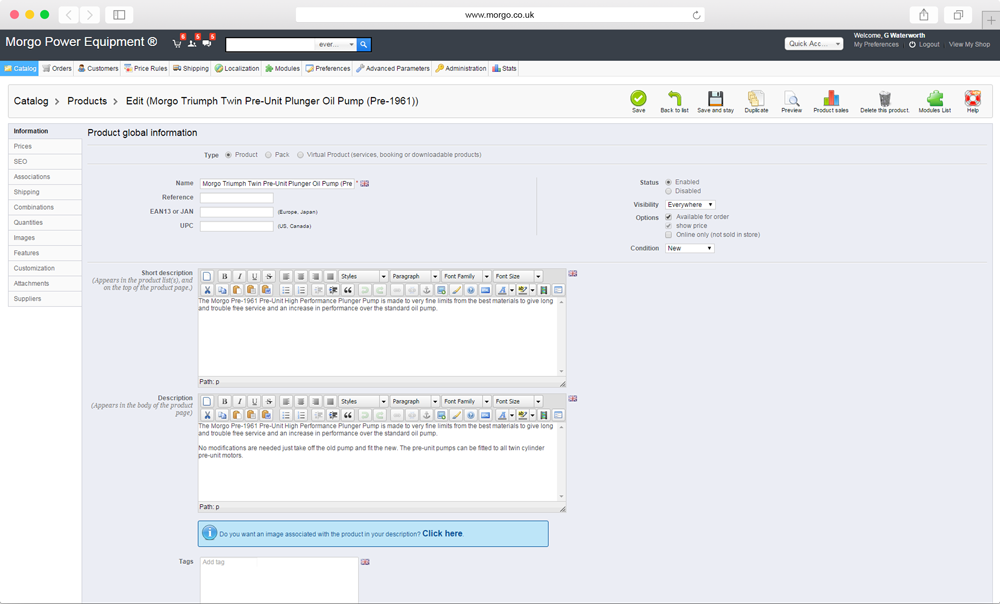Apply bold in Short description editor

click(224, 276)
